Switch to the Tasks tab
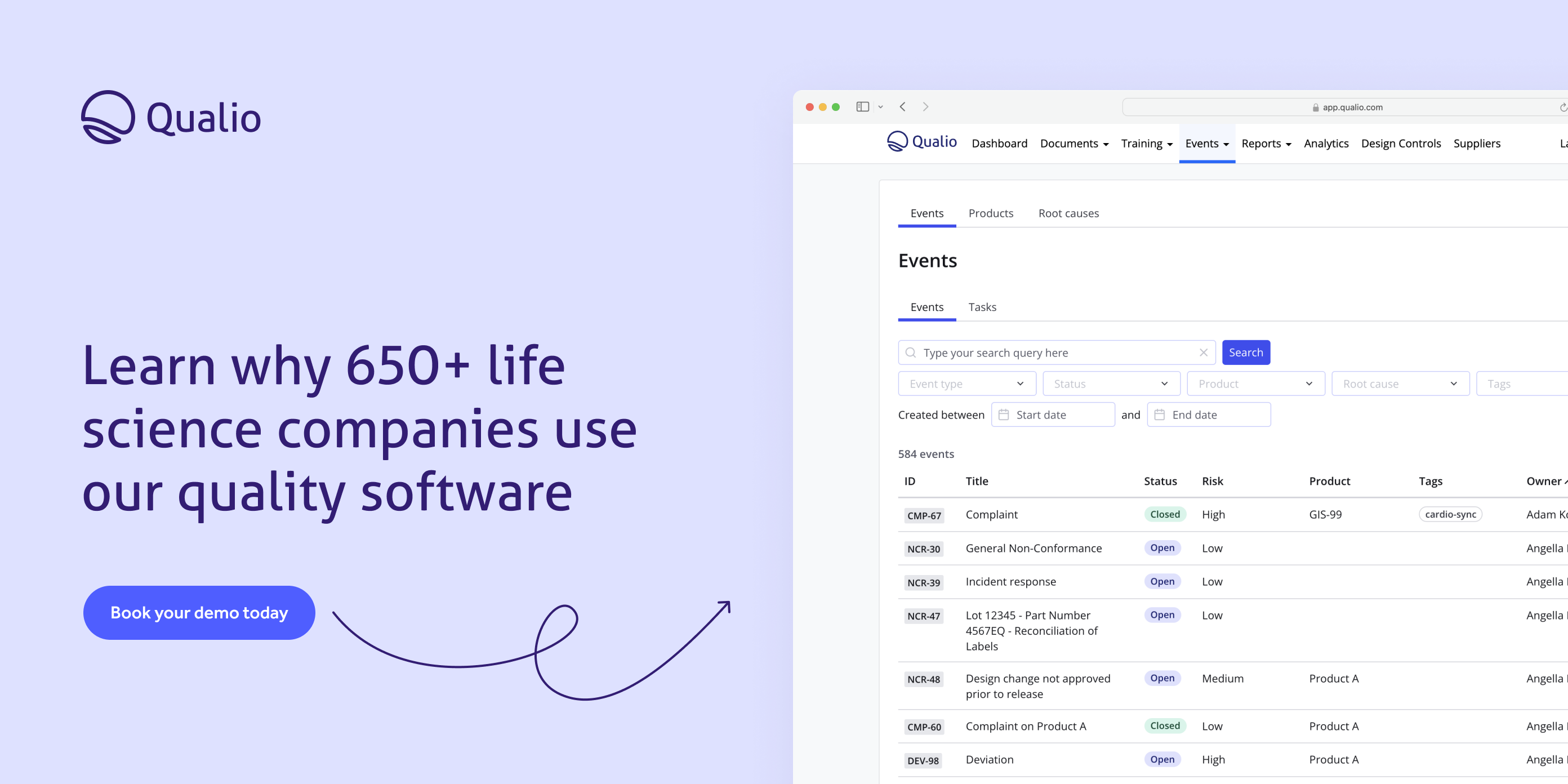This screenshot has height=784, width=1568. tap(982, 307)
